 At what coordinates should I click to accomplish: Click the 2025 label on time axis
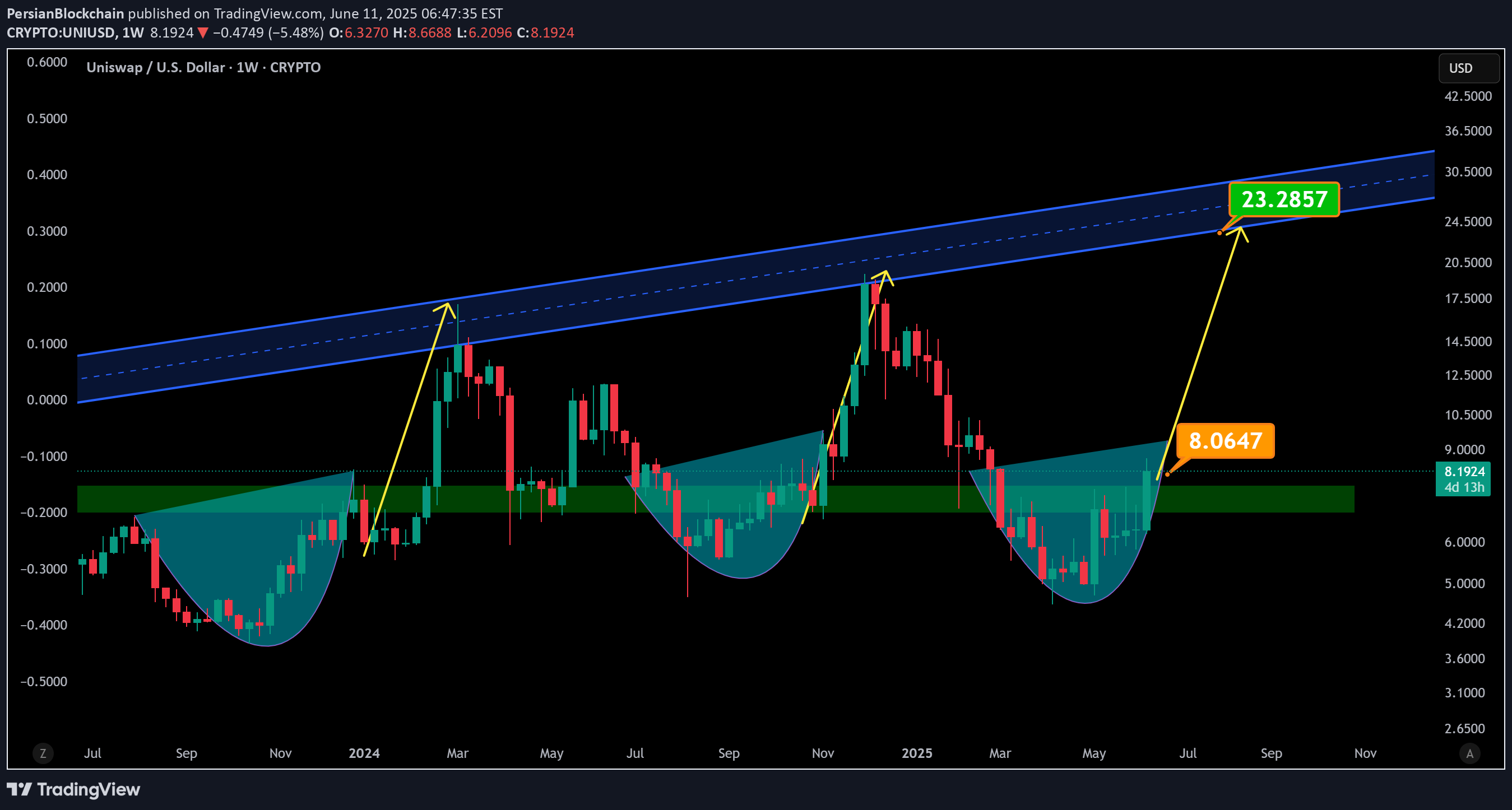(916, 753)
